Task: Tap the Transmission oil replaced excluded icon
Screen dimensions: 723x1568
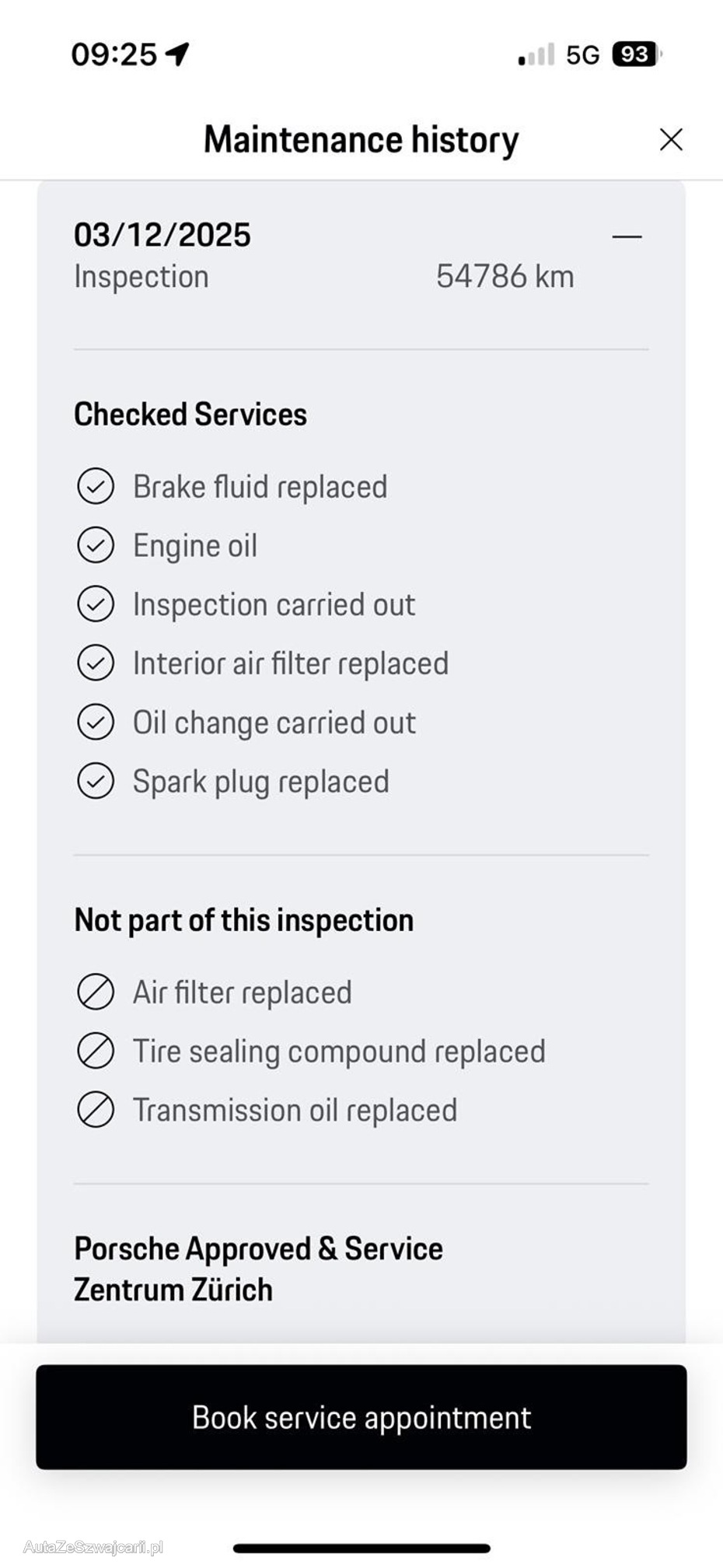Action: [96, 1111]
